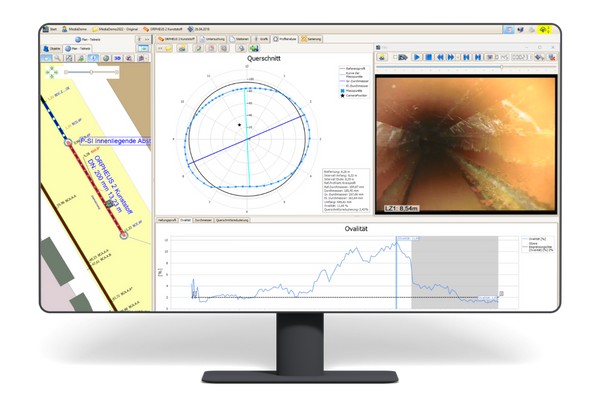600x400 pixels.
Task: Activate the magnifier zoom tool in the map toolbar
Action: pyautogui.click(x=57, y=58)
